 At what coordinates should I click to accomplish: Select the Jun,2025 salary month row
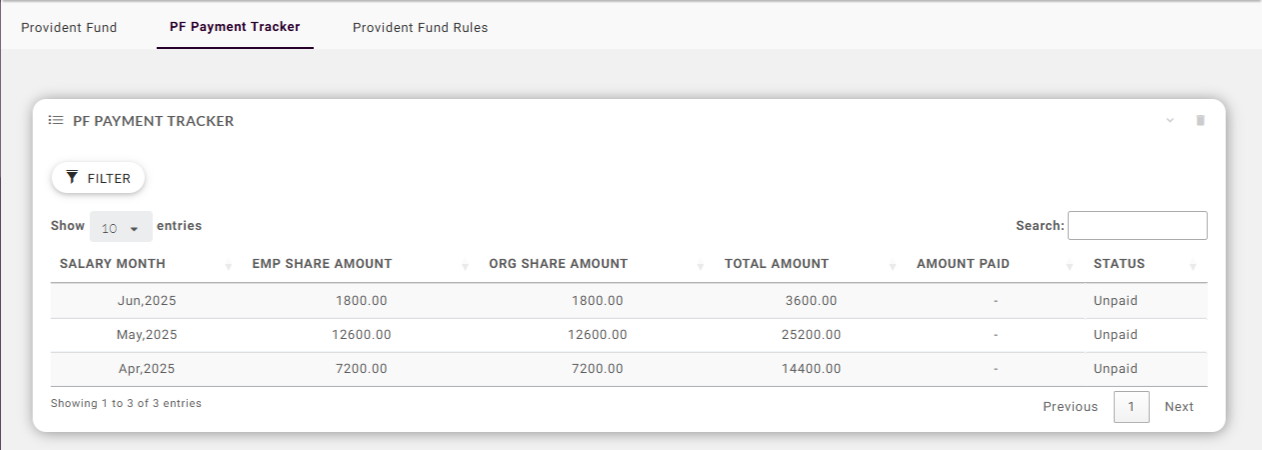(x=146, y=301)
